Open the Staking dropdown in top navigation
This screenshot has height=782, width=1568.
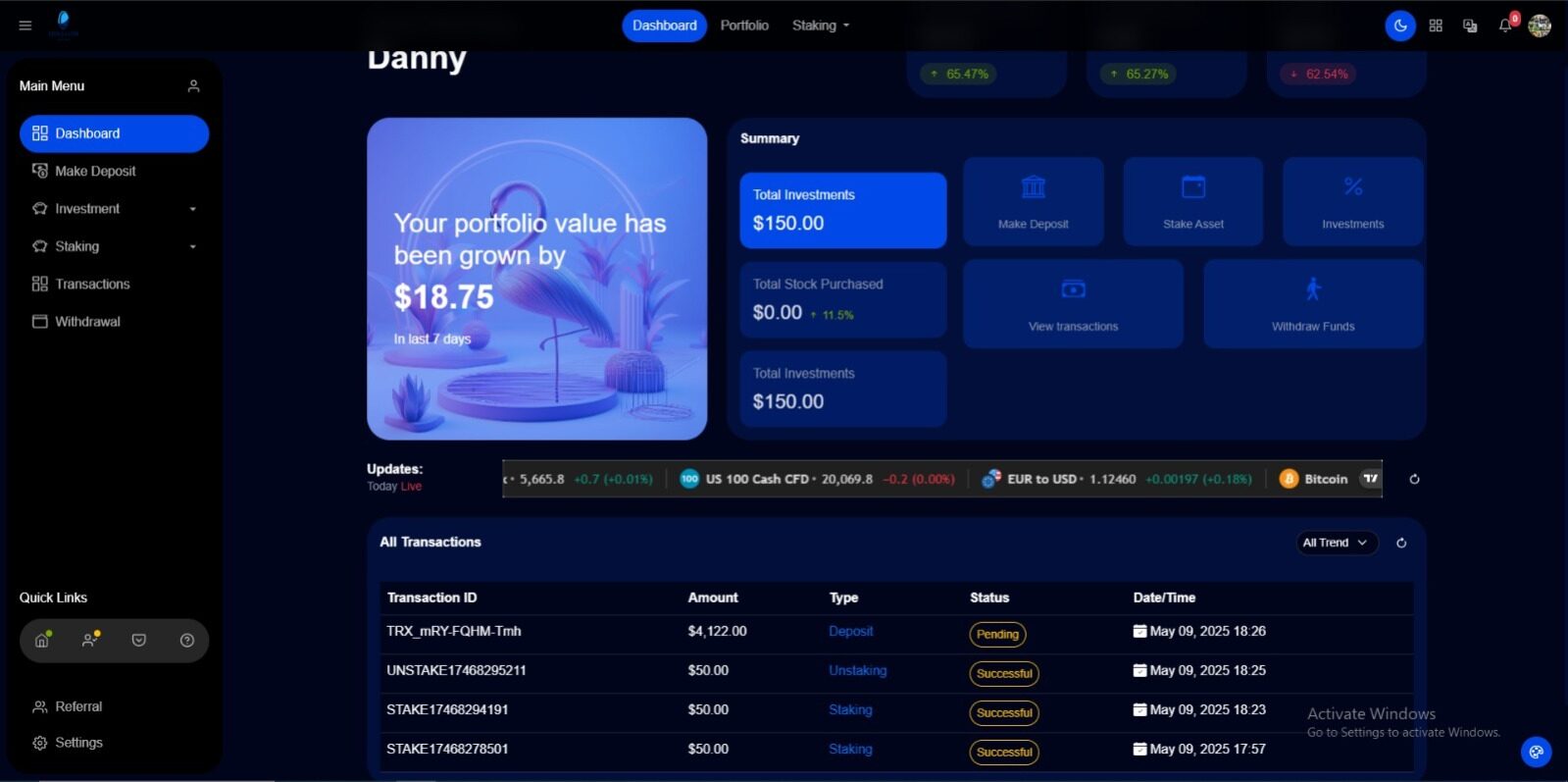click(x=820, y=26)
